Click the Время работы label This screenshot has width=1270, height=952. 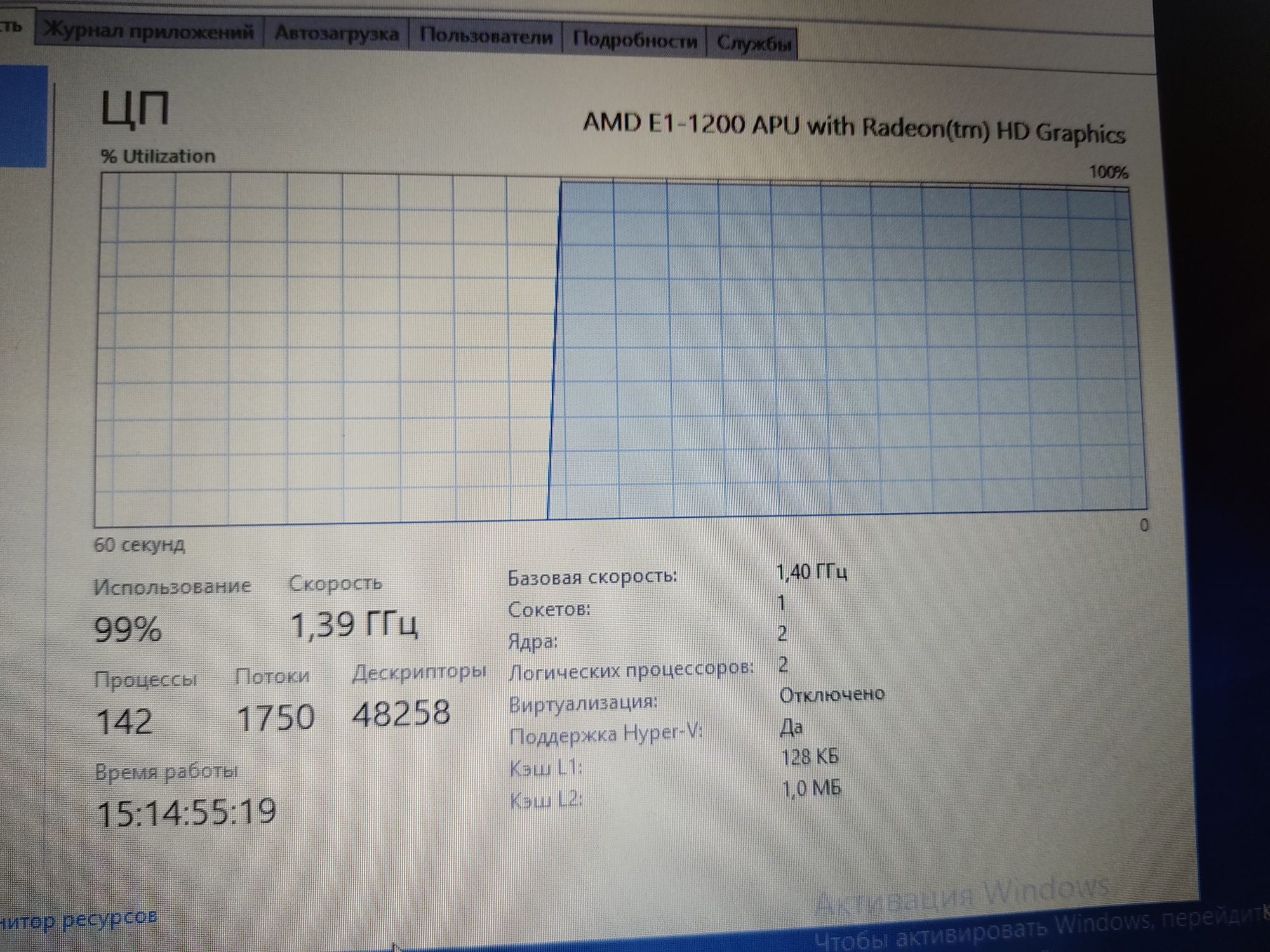pyautogui.click(x=166, y=772)
